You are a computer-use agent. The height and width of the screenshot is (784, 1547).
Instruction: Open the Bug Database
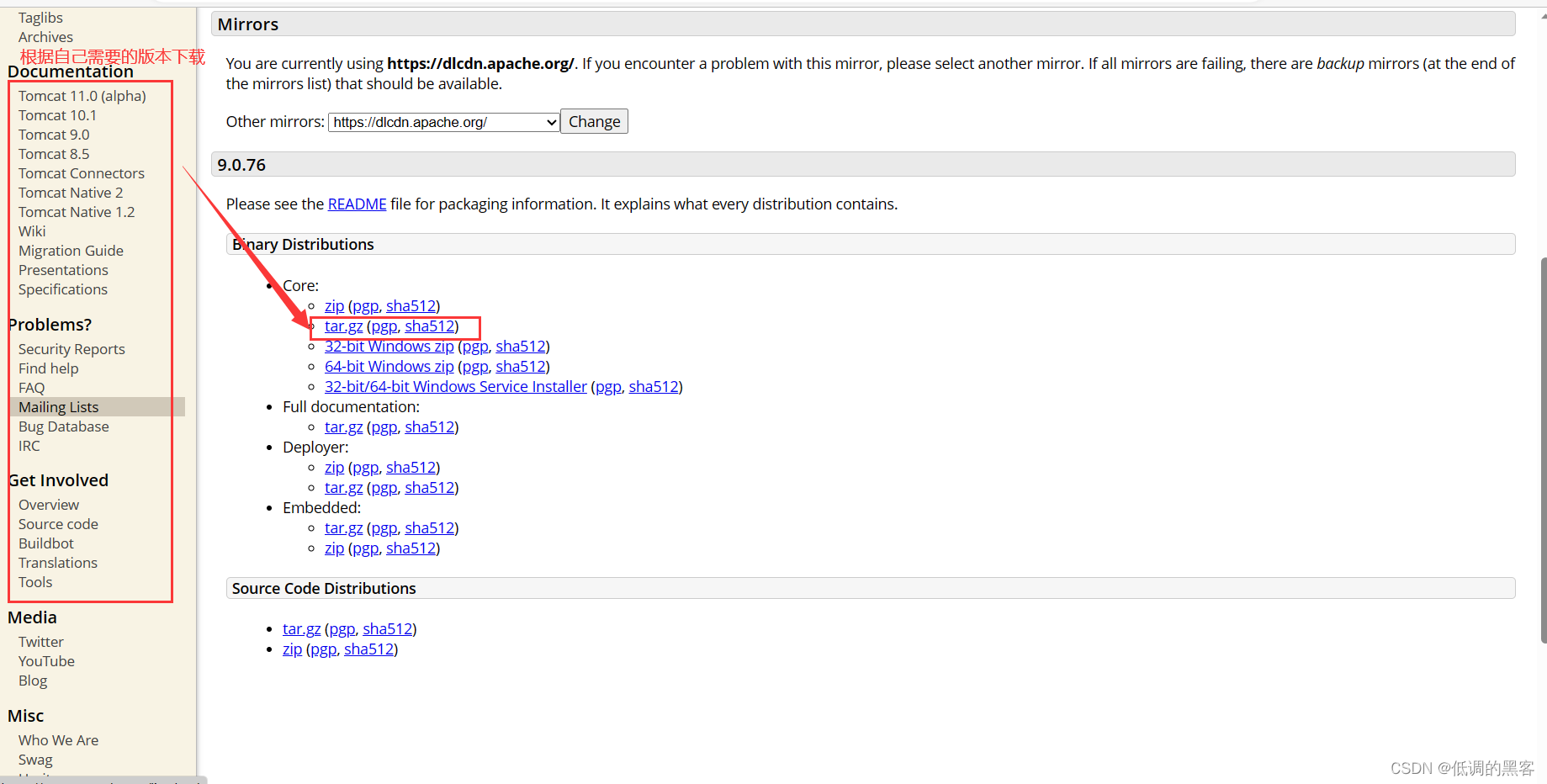click(x=64, y=426)
